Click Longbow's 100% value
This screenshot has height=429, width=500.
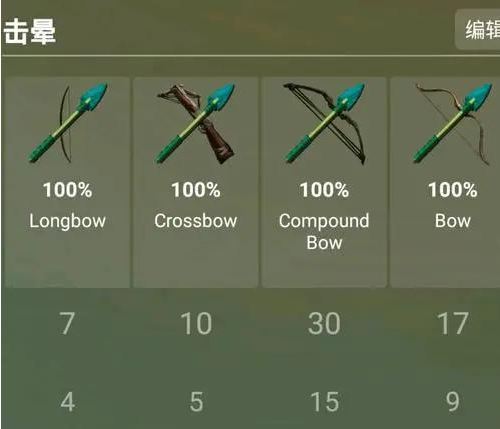(68, 190)
